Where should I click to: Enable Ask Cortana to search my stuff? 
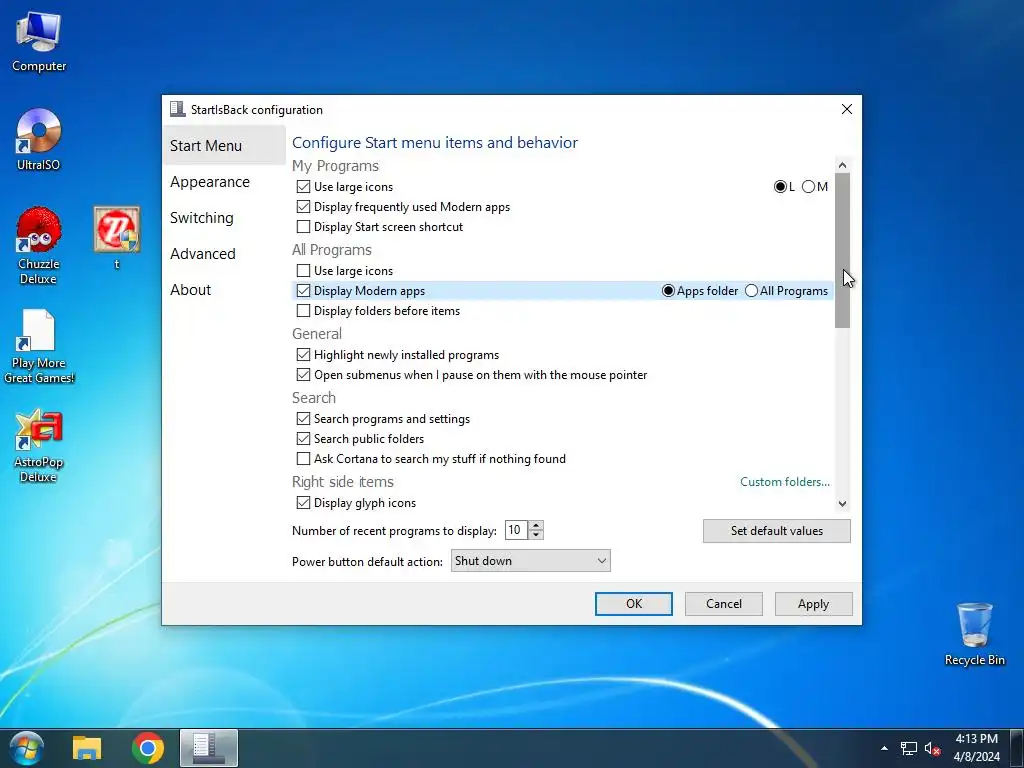click(303, 458)
